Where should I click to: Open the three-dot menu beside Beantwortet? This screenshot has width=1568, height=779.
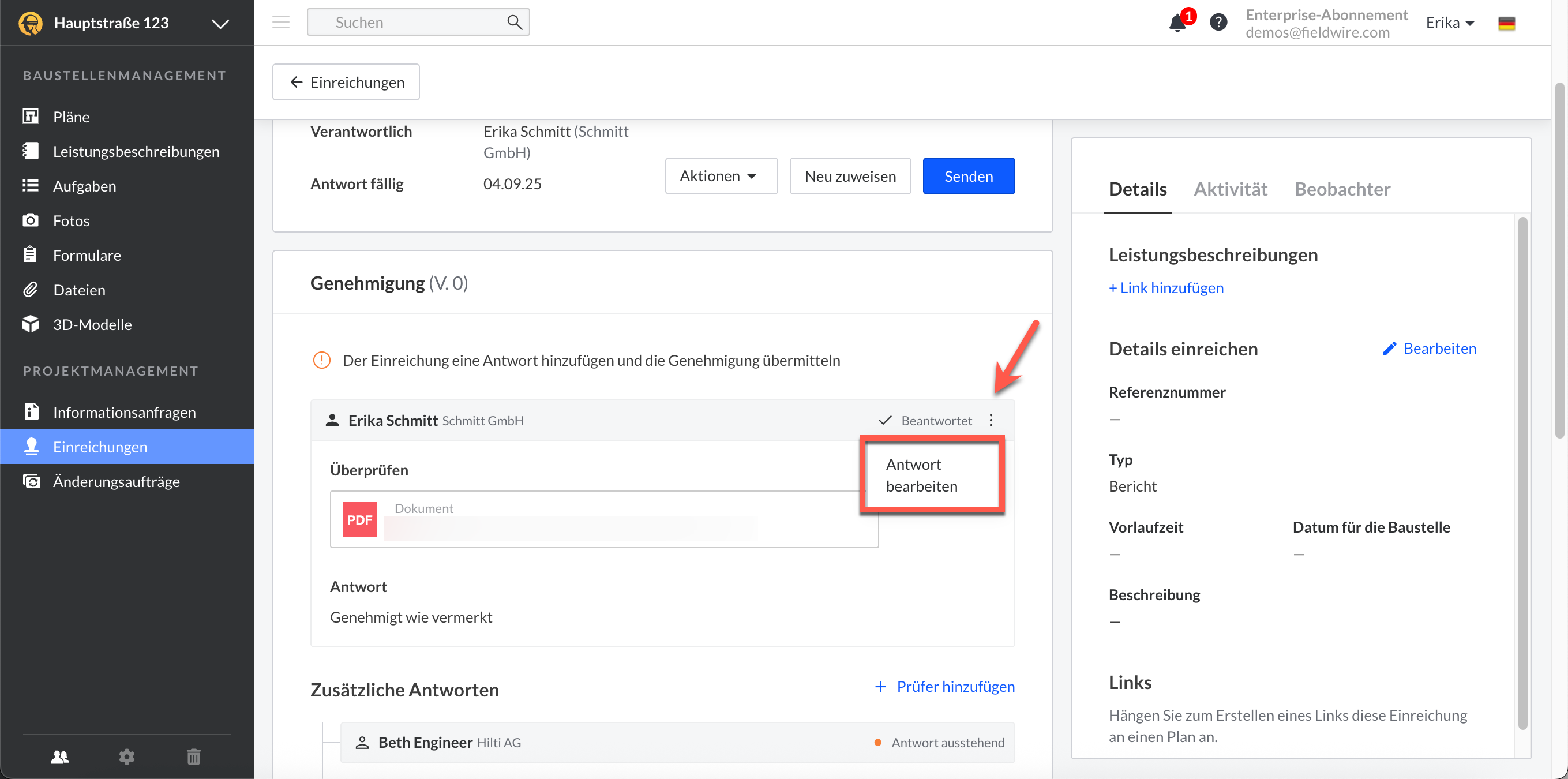(x=991, y=420)
